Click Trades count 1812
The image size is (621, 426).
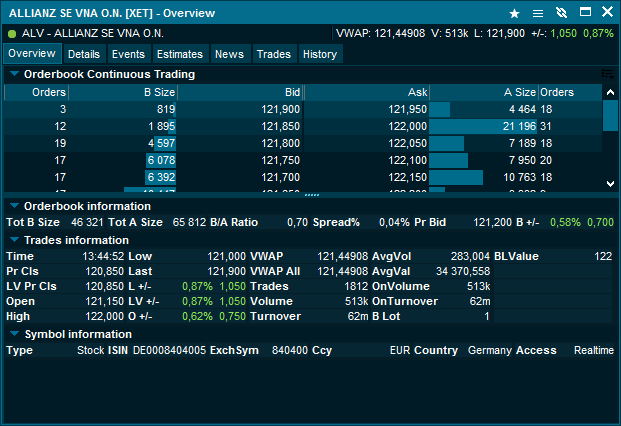tap(356, 287)
